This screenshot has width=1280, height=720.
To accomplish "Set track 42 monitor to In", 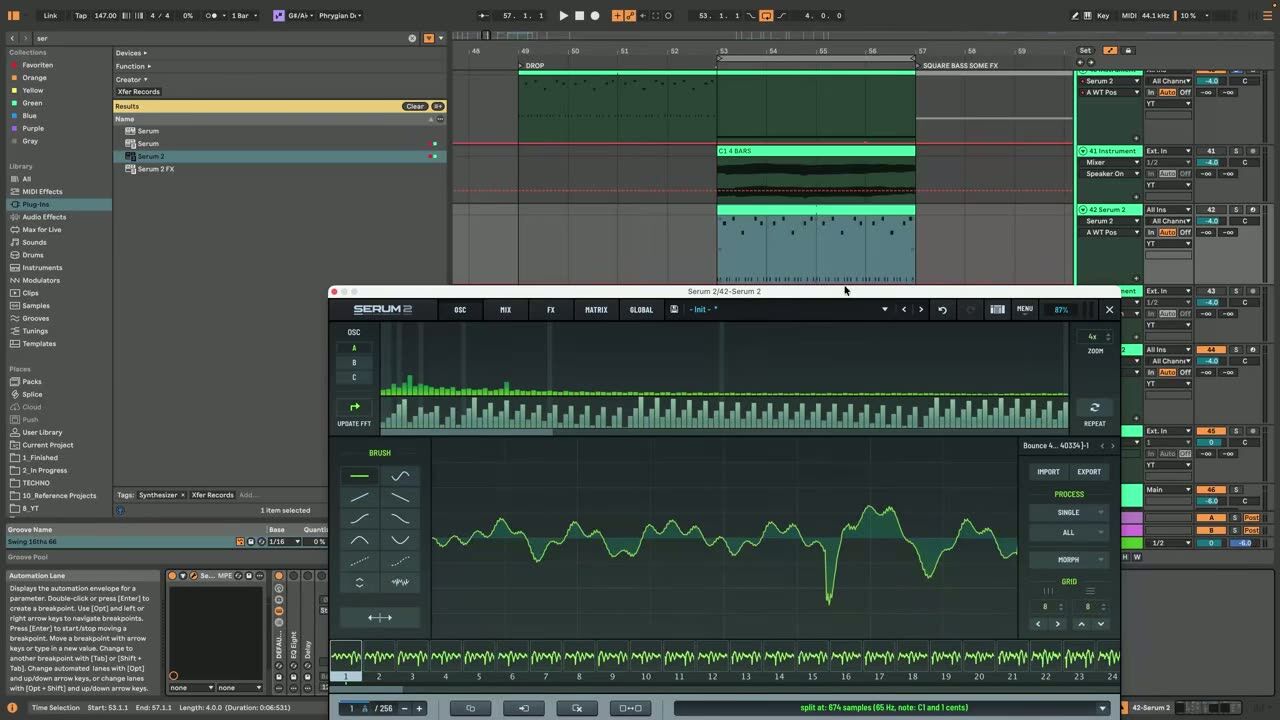I will click(1151, 232).
